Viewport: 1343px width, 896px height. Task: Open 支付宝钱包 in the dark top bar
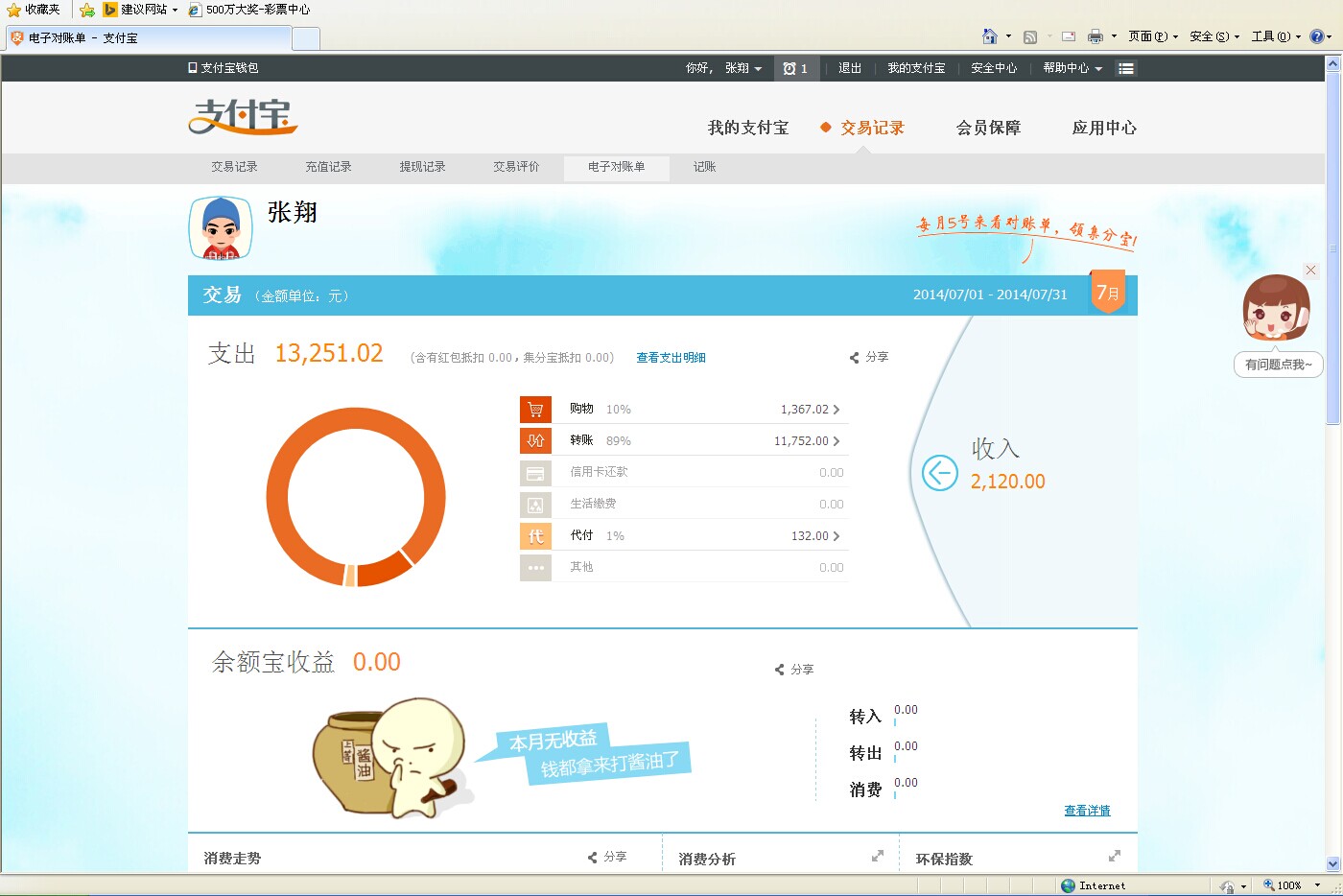223,68
